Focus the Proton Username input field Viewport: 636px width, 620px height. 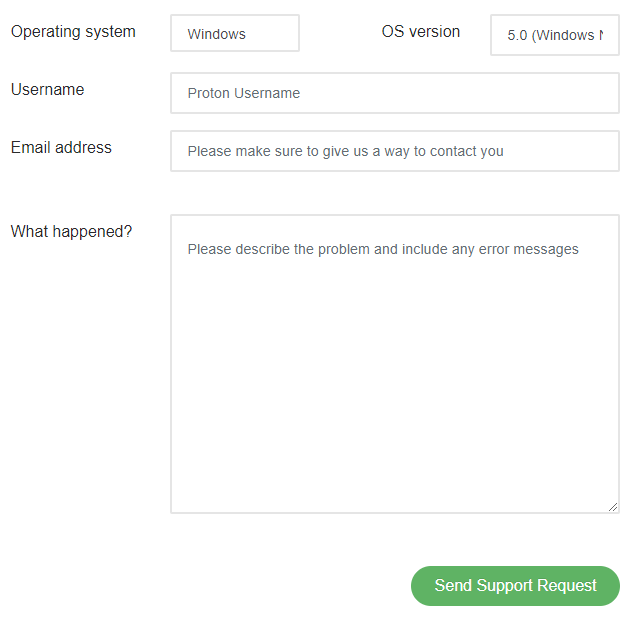395,93
